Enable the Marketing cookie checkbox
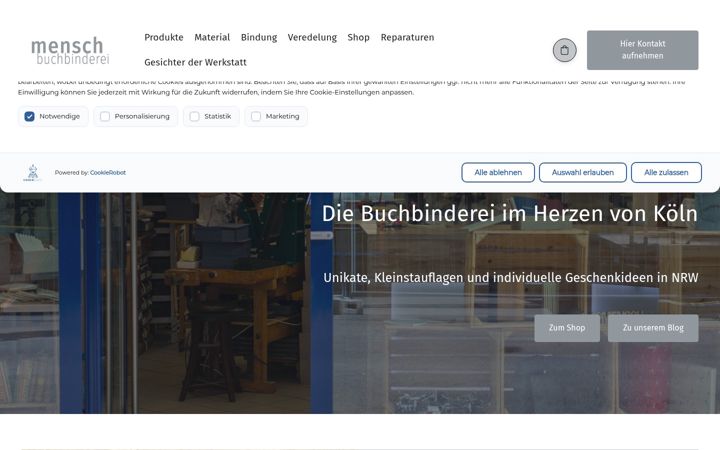The width and height of the screenshot is (720, 450). pyautogui.click(x=256, y=116)
